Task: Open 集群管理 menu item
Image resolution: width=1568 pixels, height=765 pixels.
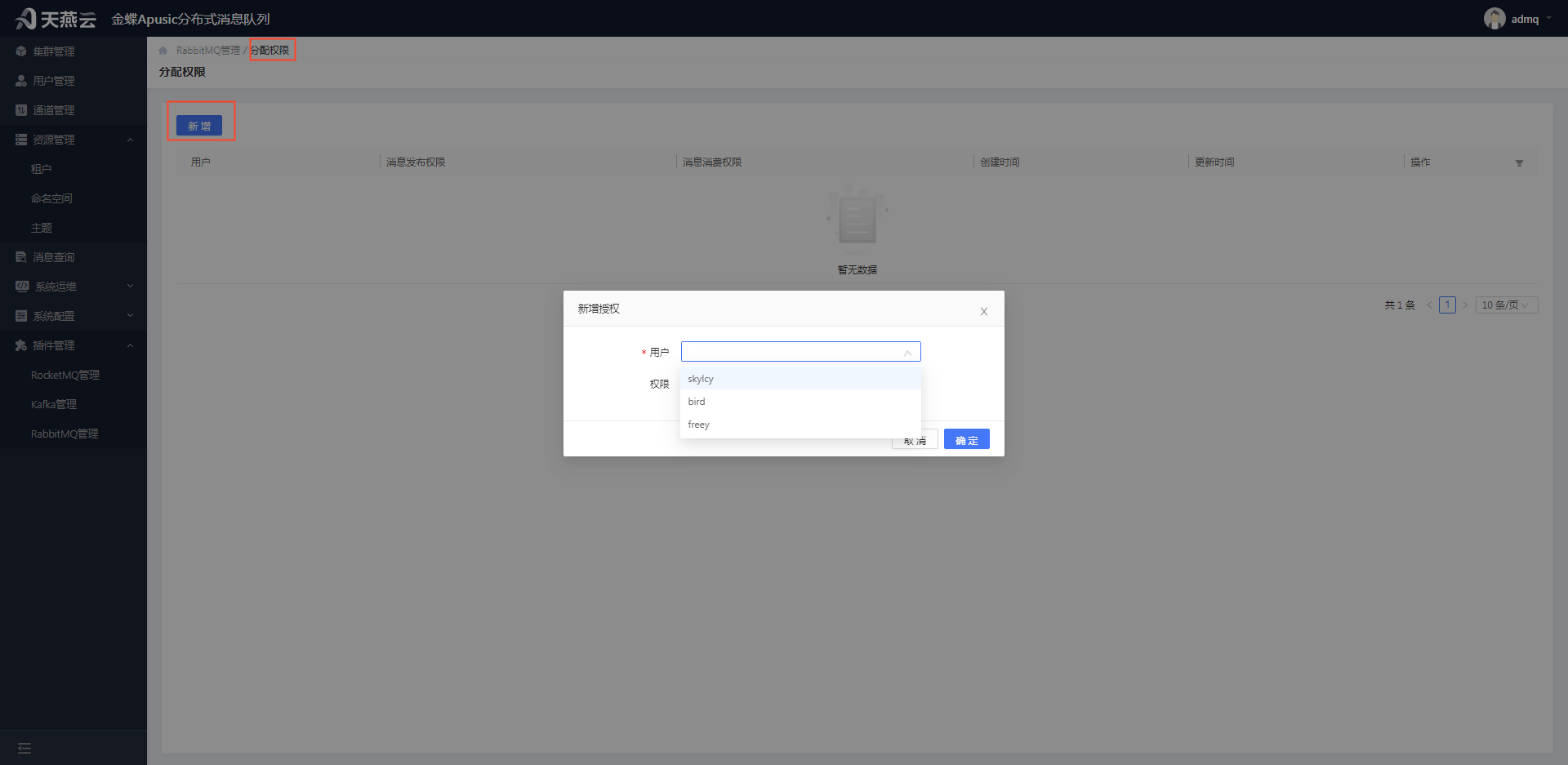Action: pyautogui.click(x=73, y=51)
